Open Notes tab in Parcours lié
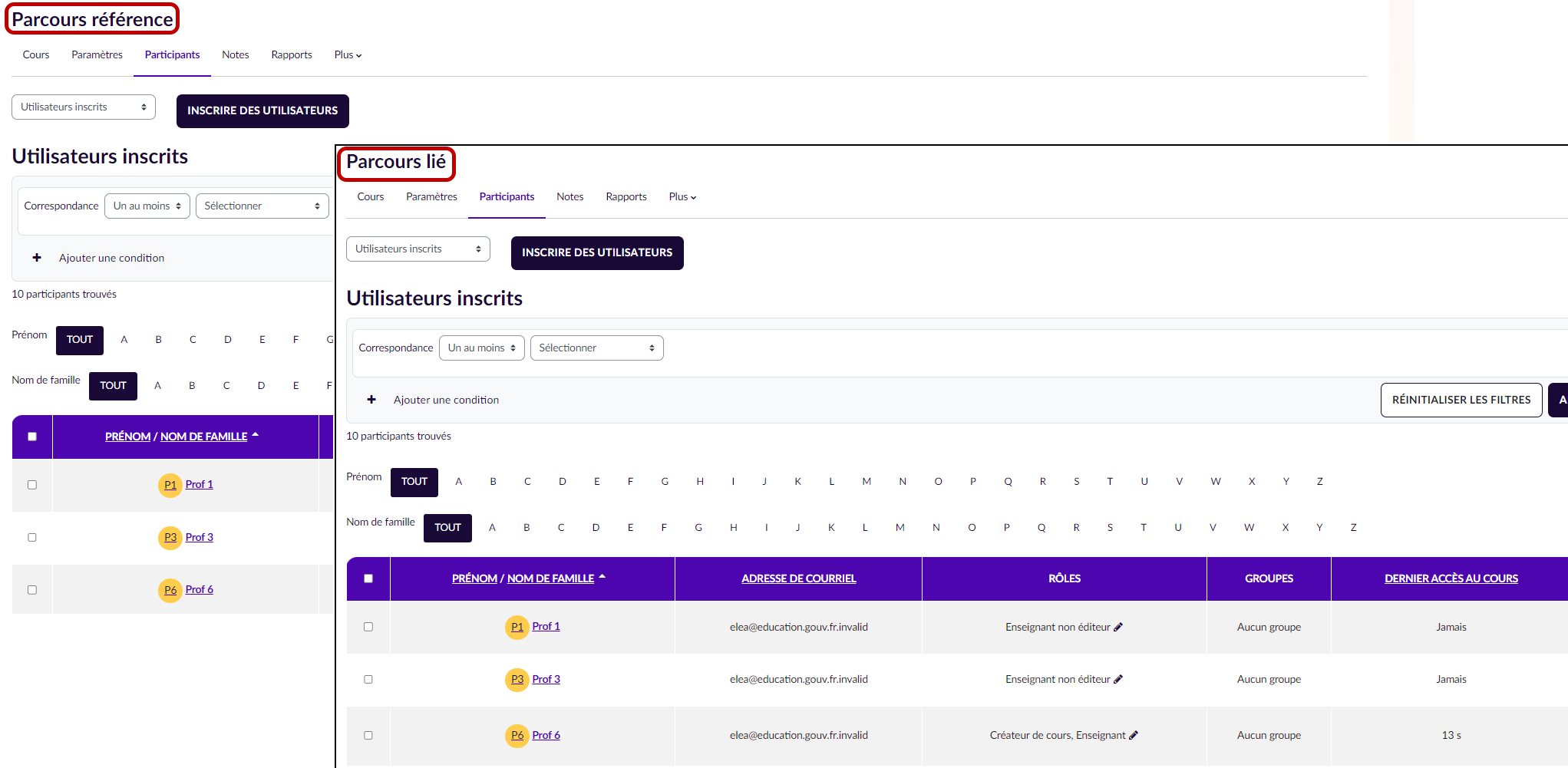Screen dimensions: 1568x768 (570, 196)
